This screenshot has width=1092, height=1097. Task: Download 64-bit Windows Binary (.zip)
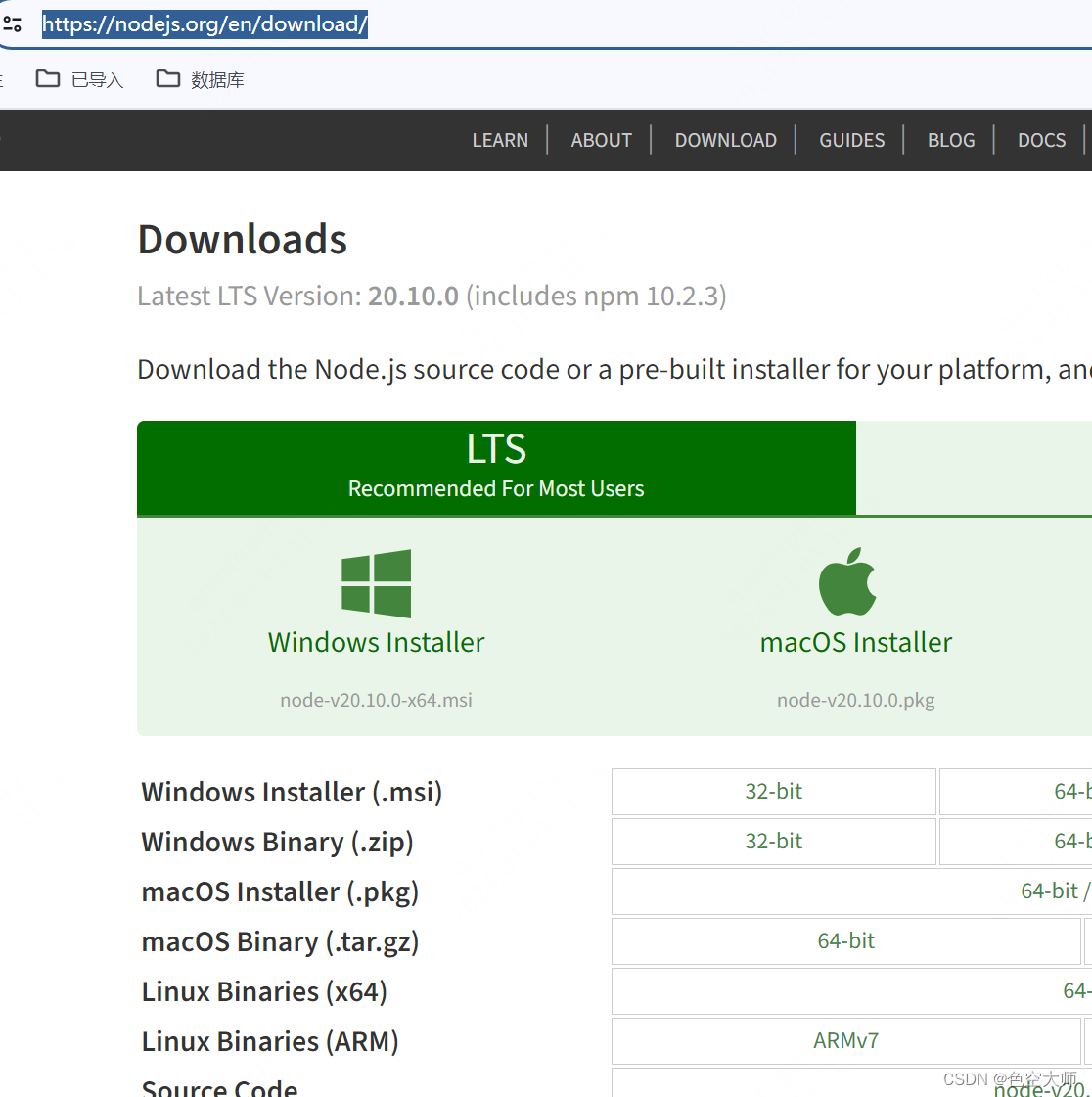[x=1016, y=841]
